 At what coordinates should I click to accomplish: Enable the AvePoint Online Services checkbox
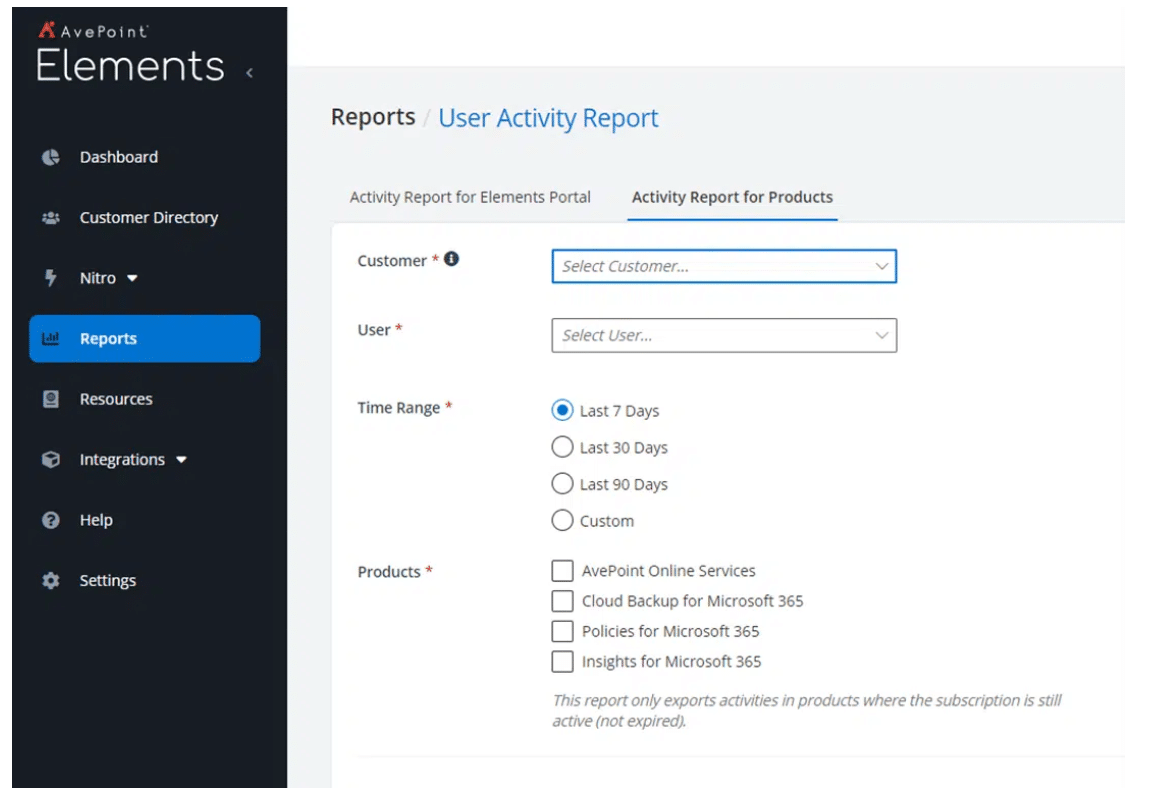coord(562,571)
